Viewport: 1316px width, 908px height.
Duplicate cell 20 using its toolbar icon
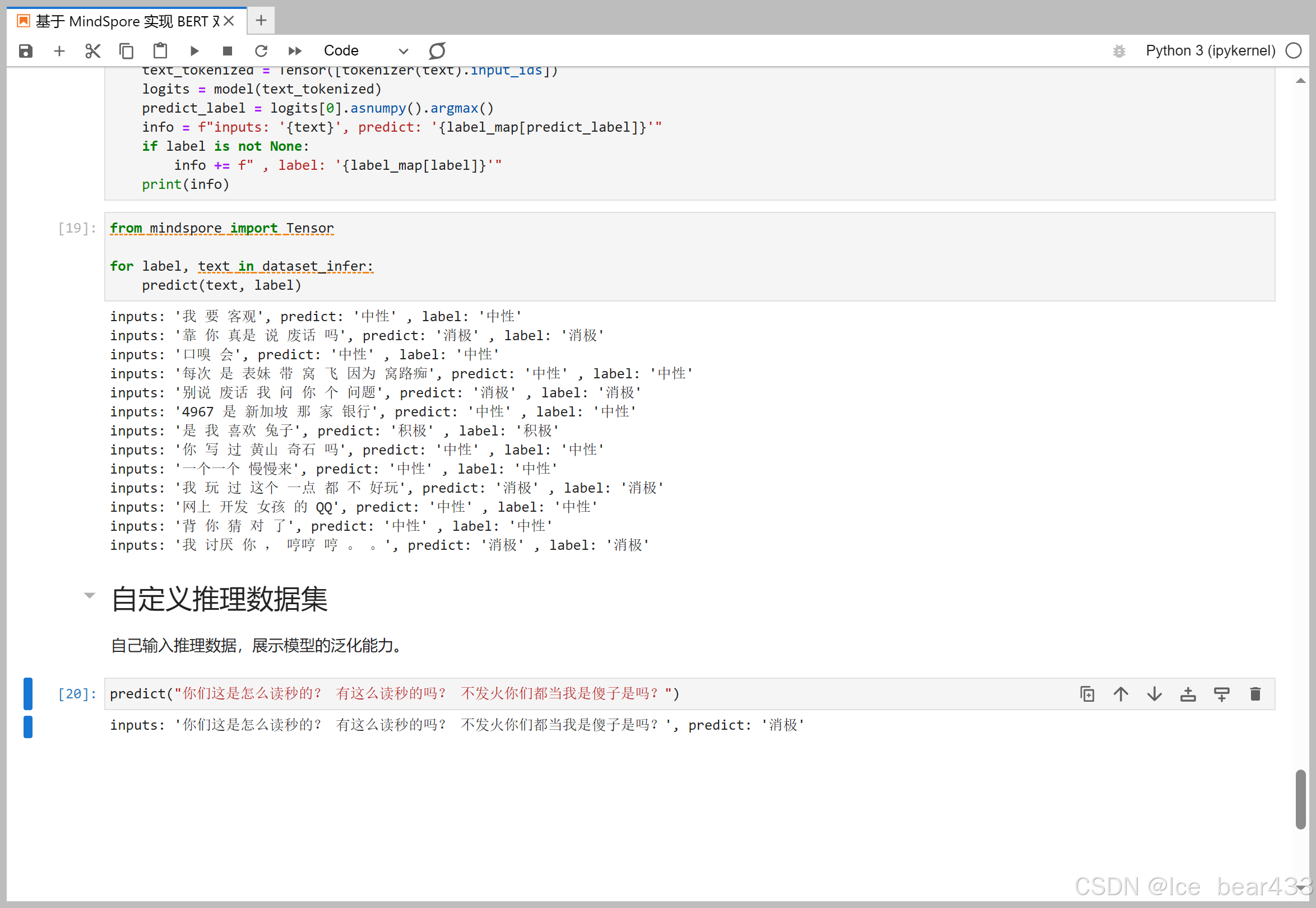1087,694
